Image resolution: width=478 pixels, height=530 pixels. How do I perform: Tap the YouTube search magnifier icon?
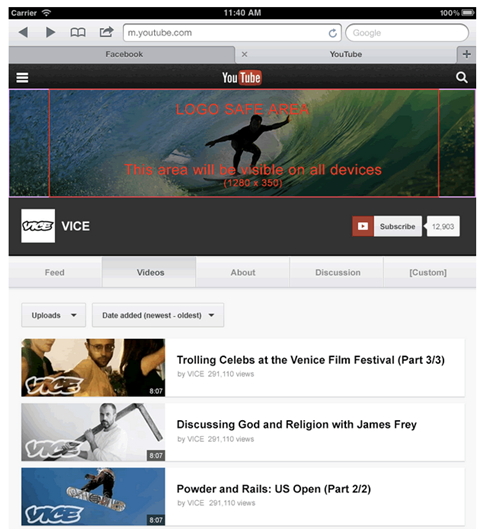[461, 77]
